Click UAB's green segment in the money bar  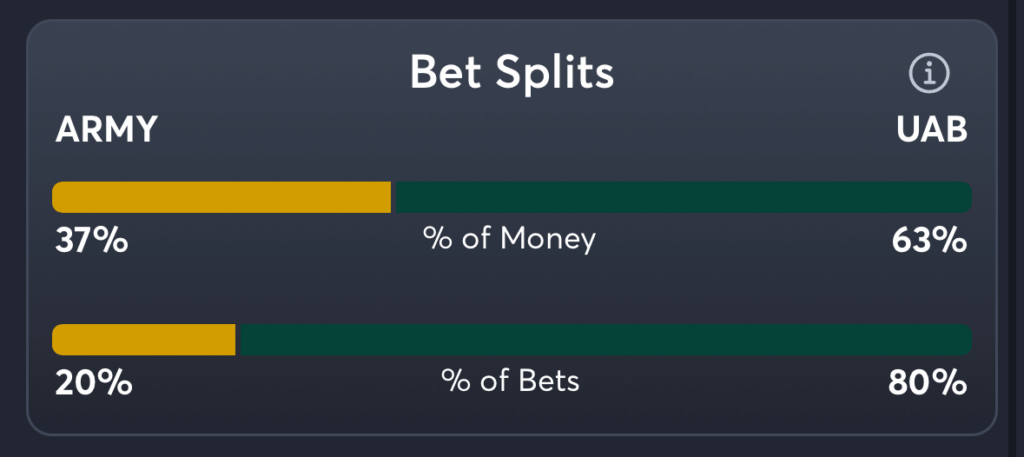(x=683, y=197)
